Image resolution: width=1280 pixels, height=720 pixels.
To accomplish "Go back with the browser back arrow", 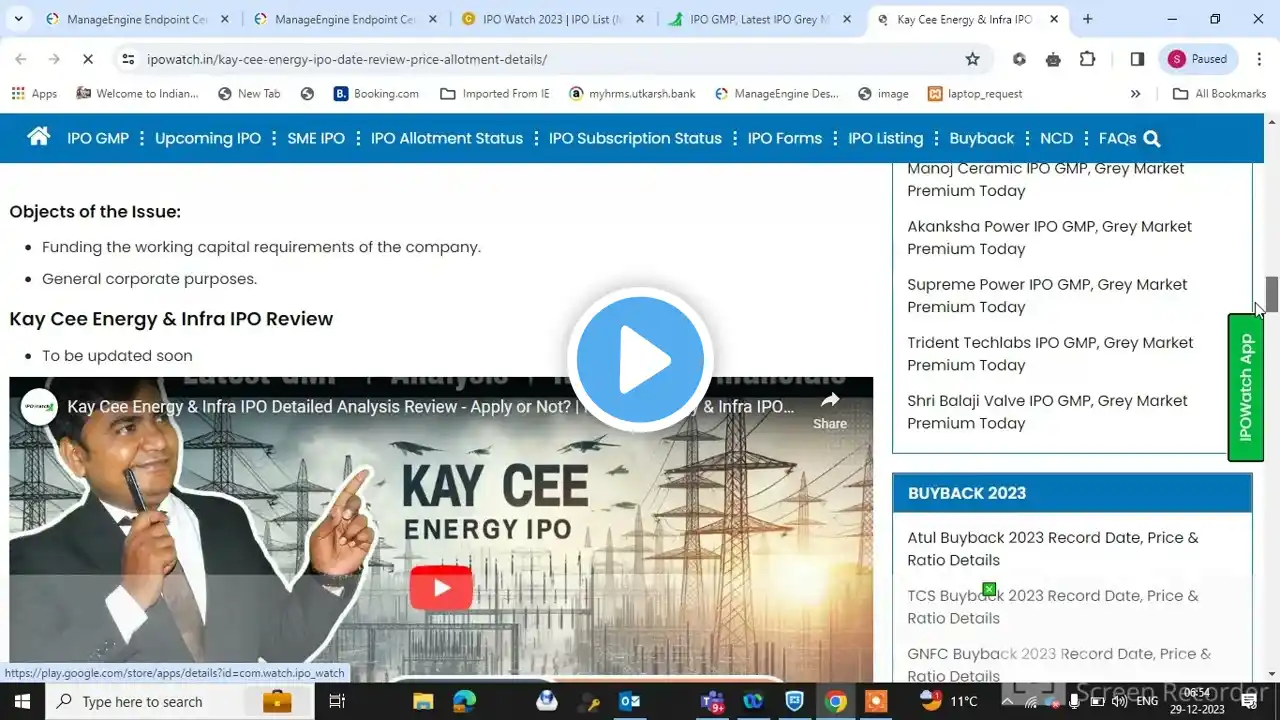I will point(21,59).
